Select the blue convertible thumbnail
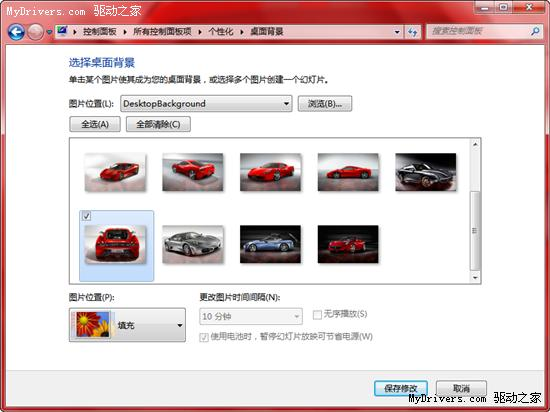Image resolution: width=550 pixels, height=412 pixels. (x=270, y=244)
